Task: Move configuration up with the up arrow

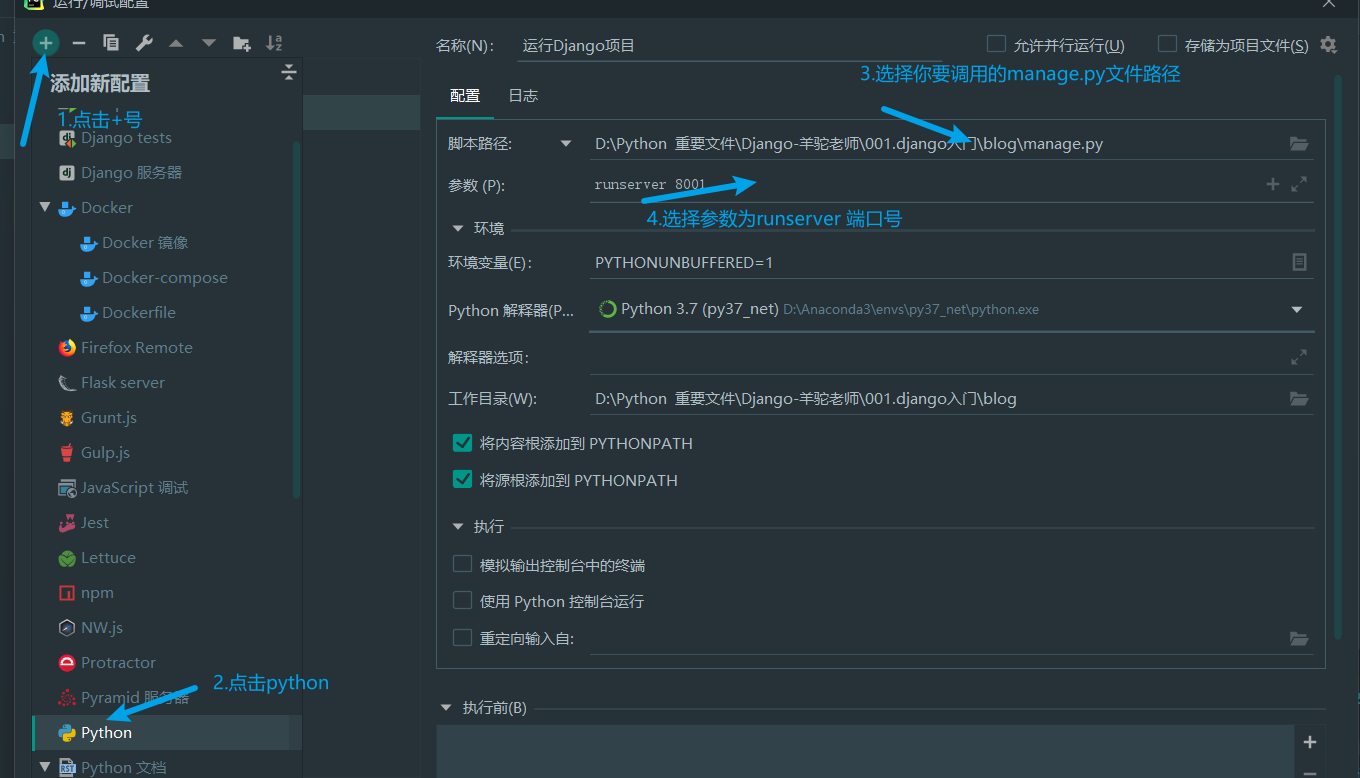Action: coord(176,43)
